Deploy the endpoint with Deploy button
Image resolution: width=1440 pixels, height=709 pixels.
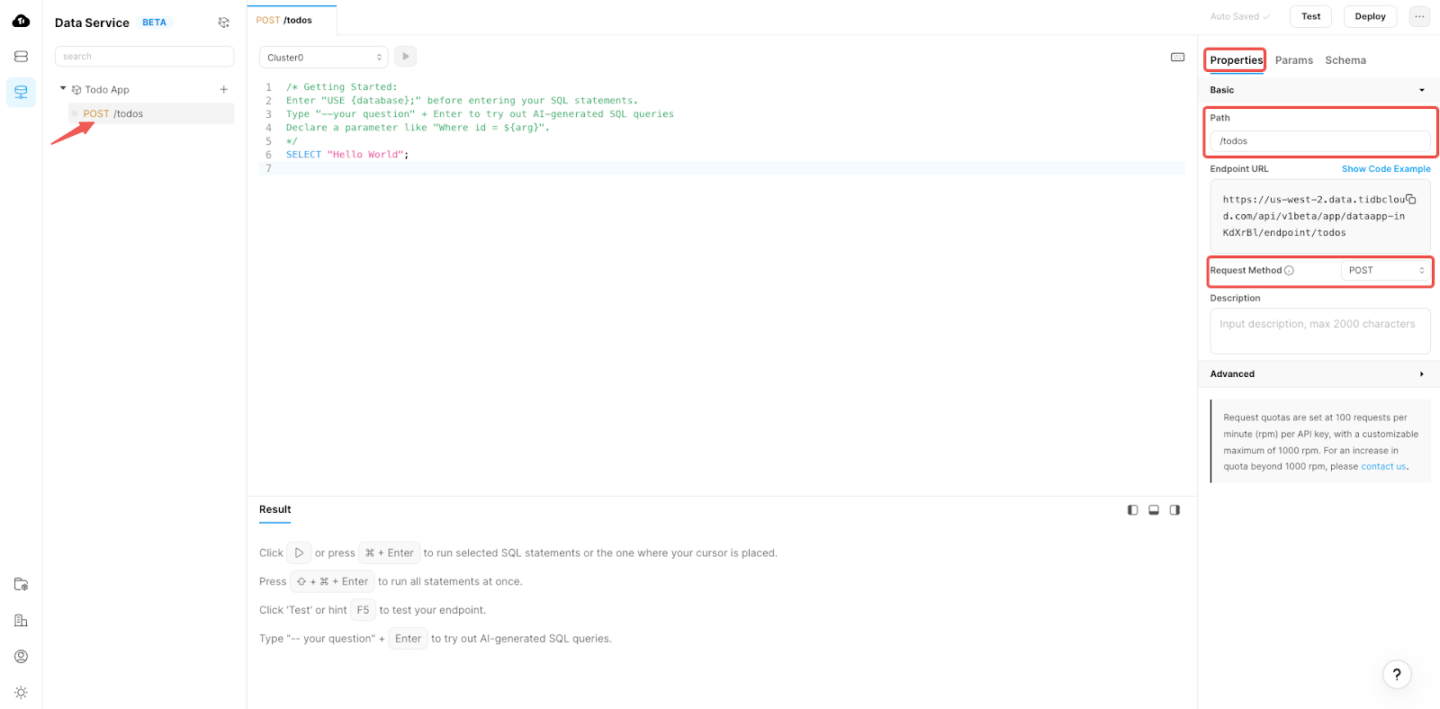[x=1370, y=16]
